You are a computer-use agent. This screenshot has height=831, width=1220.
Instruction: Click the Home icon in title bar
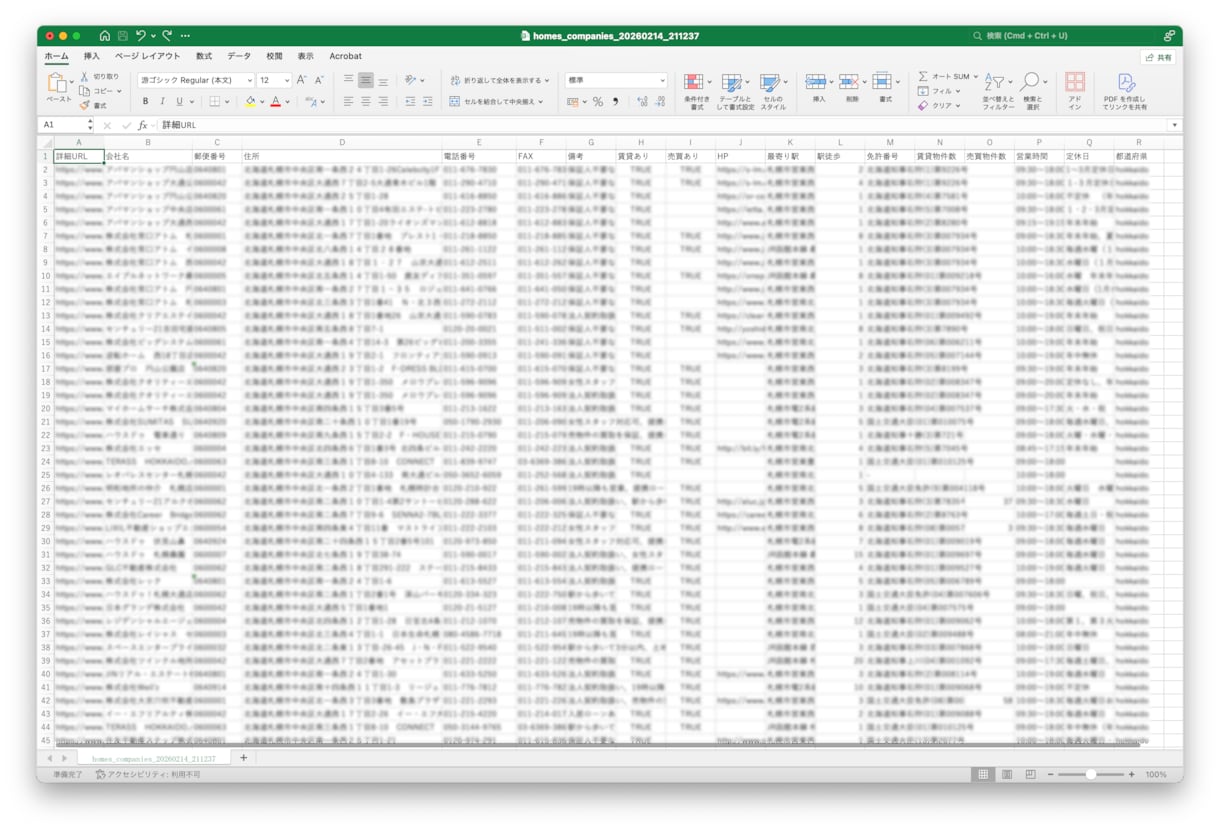[x=105, y=36]
